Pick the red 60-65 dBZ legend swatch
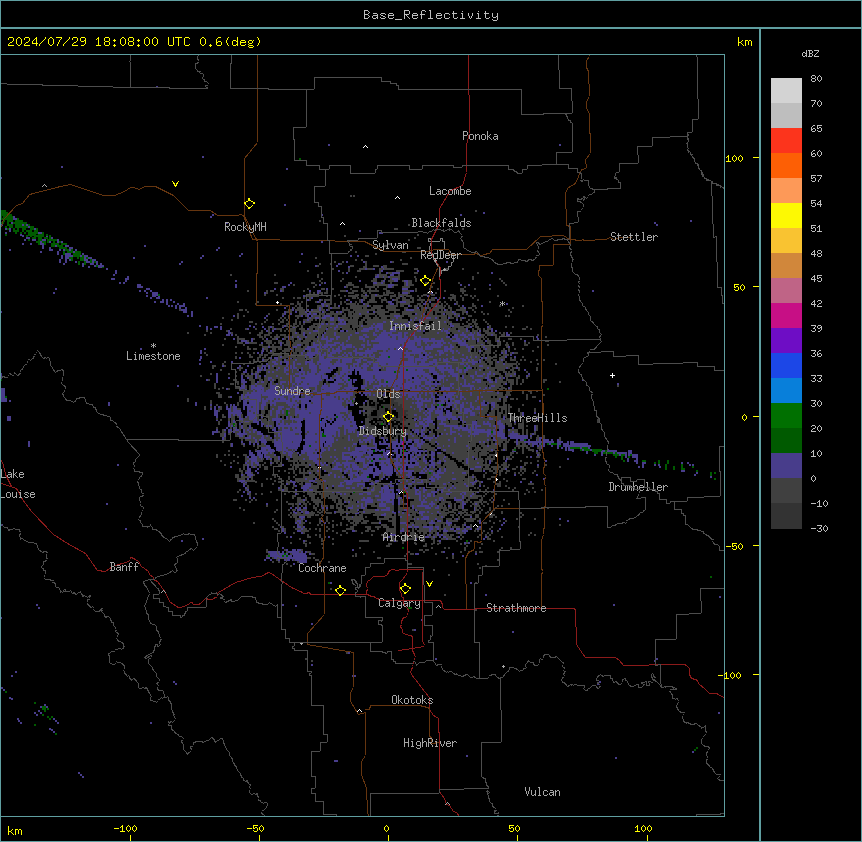 tap(786, 140)
